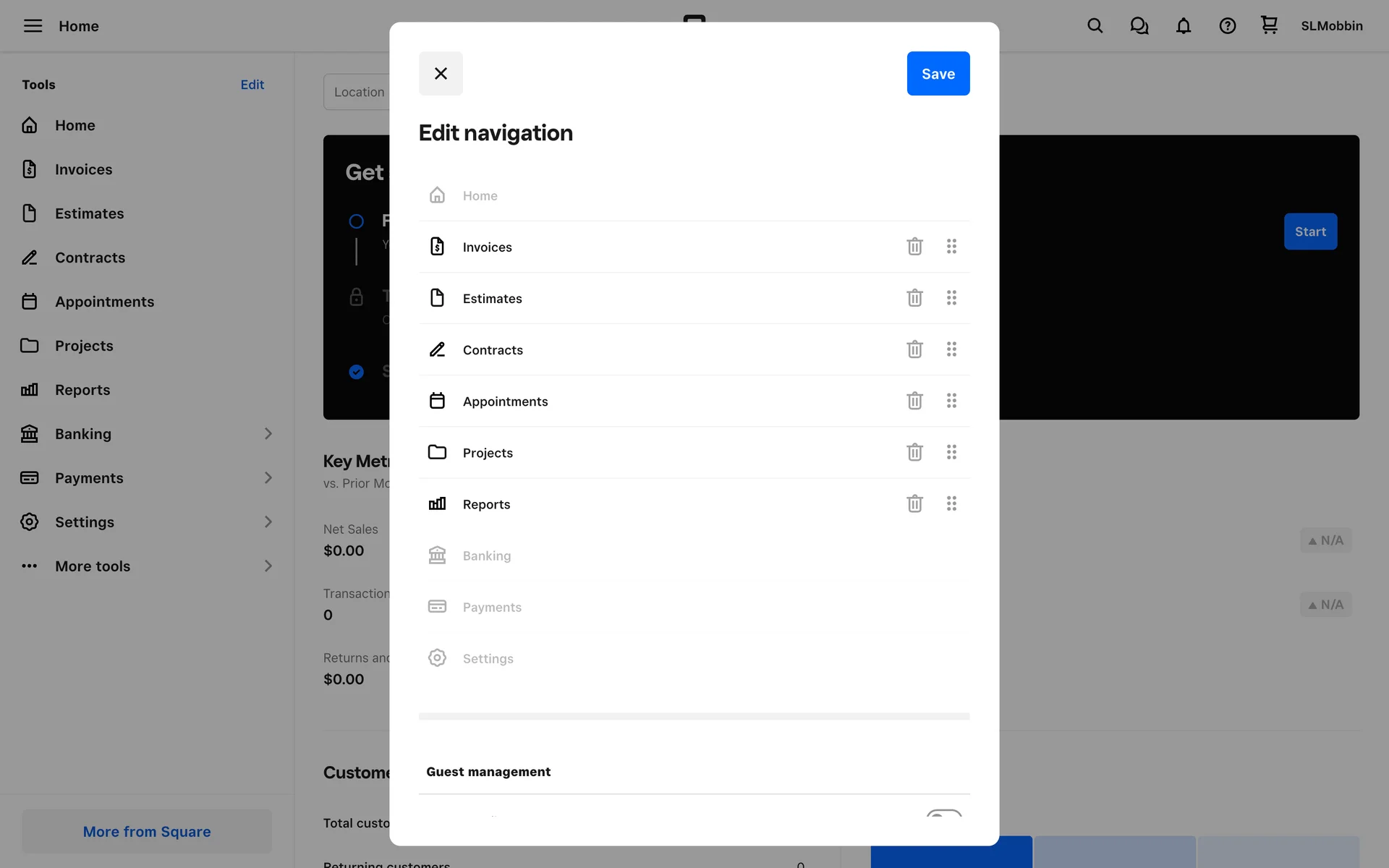1389x868 pixels.
Task: Delete Reports from navigation
Action: click(x=914, y=503)
